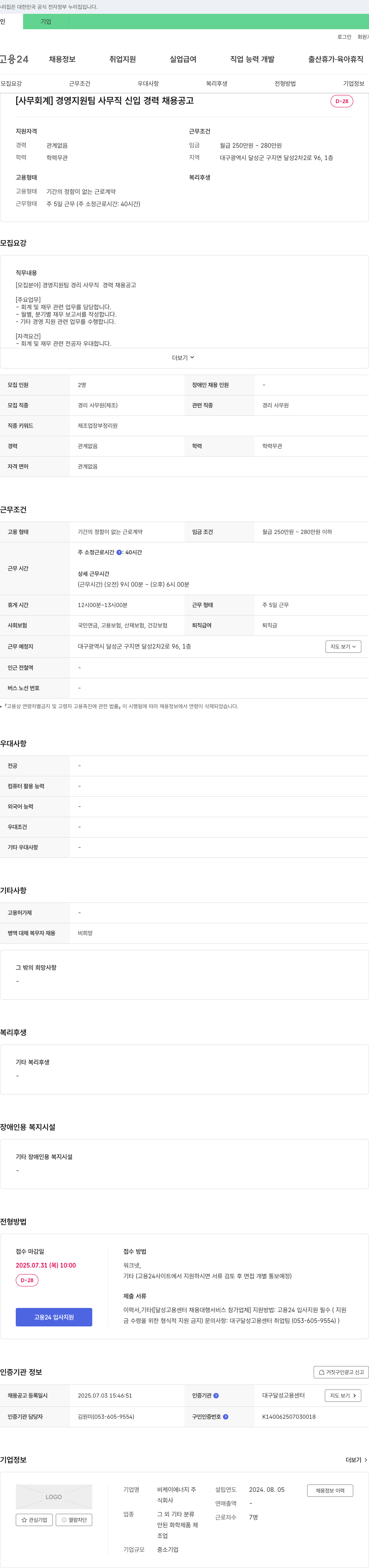The height and width of the screenshot is (1568, 369).
Task: Click D-28 badge under 접수 마감일
Action: (x=27, y=1280)
